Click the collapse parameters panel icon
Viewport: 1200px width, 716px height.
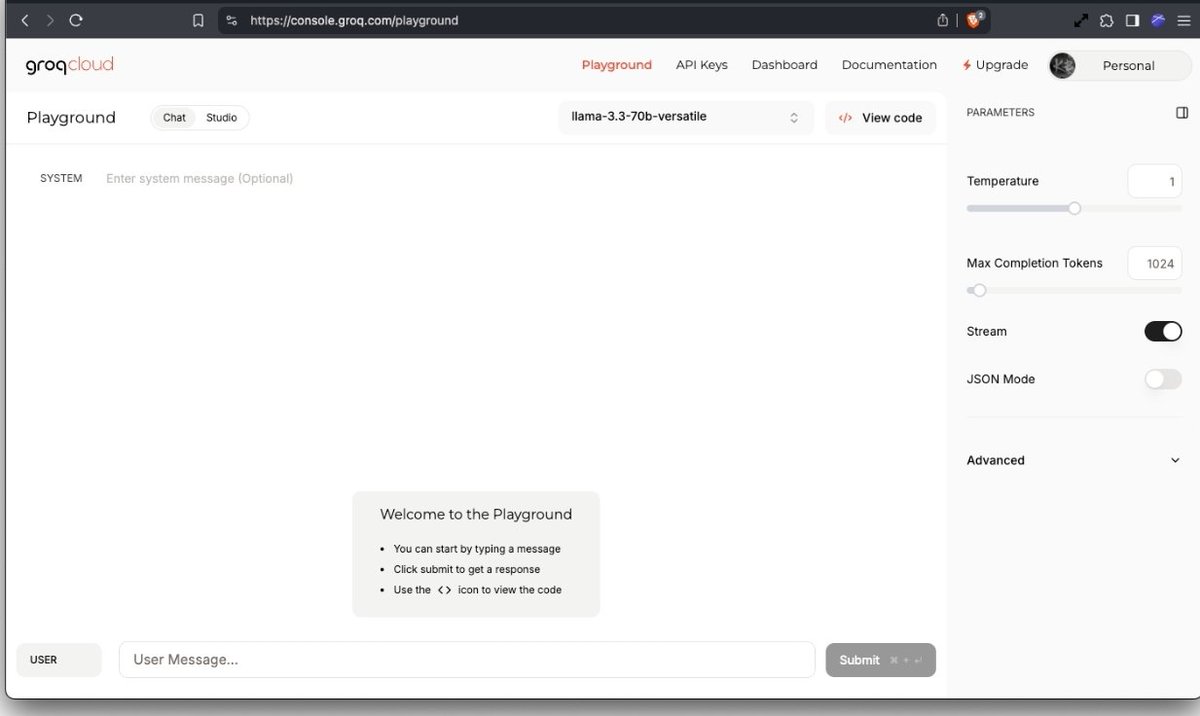point(1181,112)
